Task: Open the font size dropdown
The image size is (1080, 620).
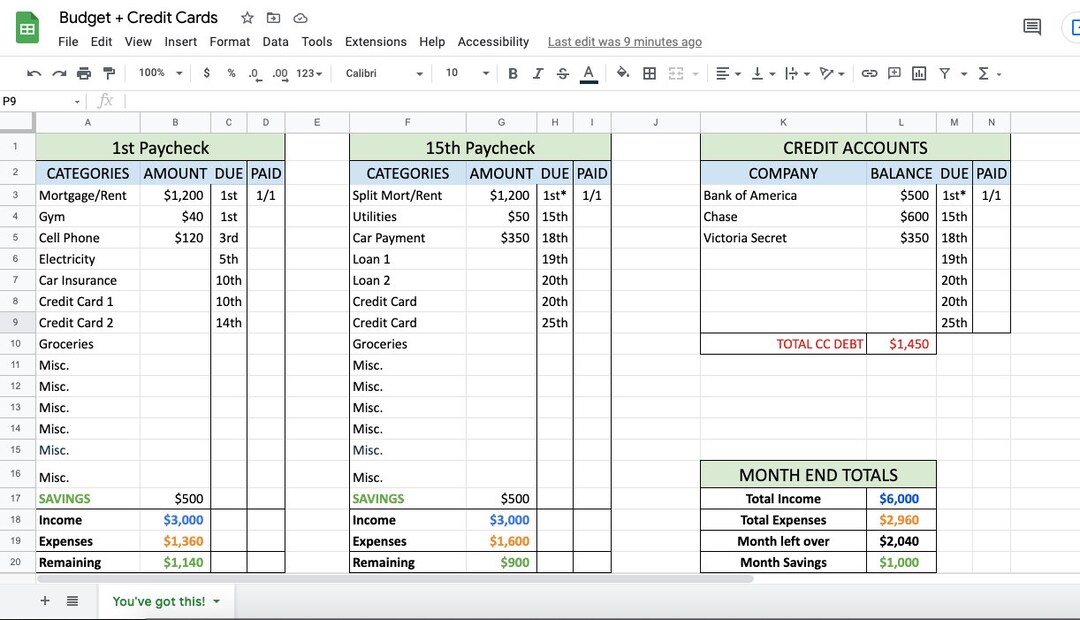Action: point(463,73)
